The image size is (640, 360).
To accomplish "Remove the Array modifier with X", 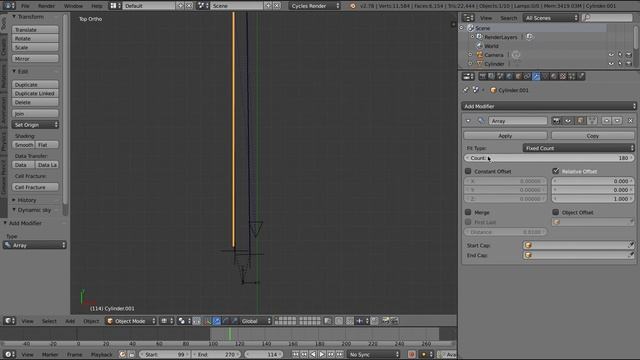I will tap(631, 121).
